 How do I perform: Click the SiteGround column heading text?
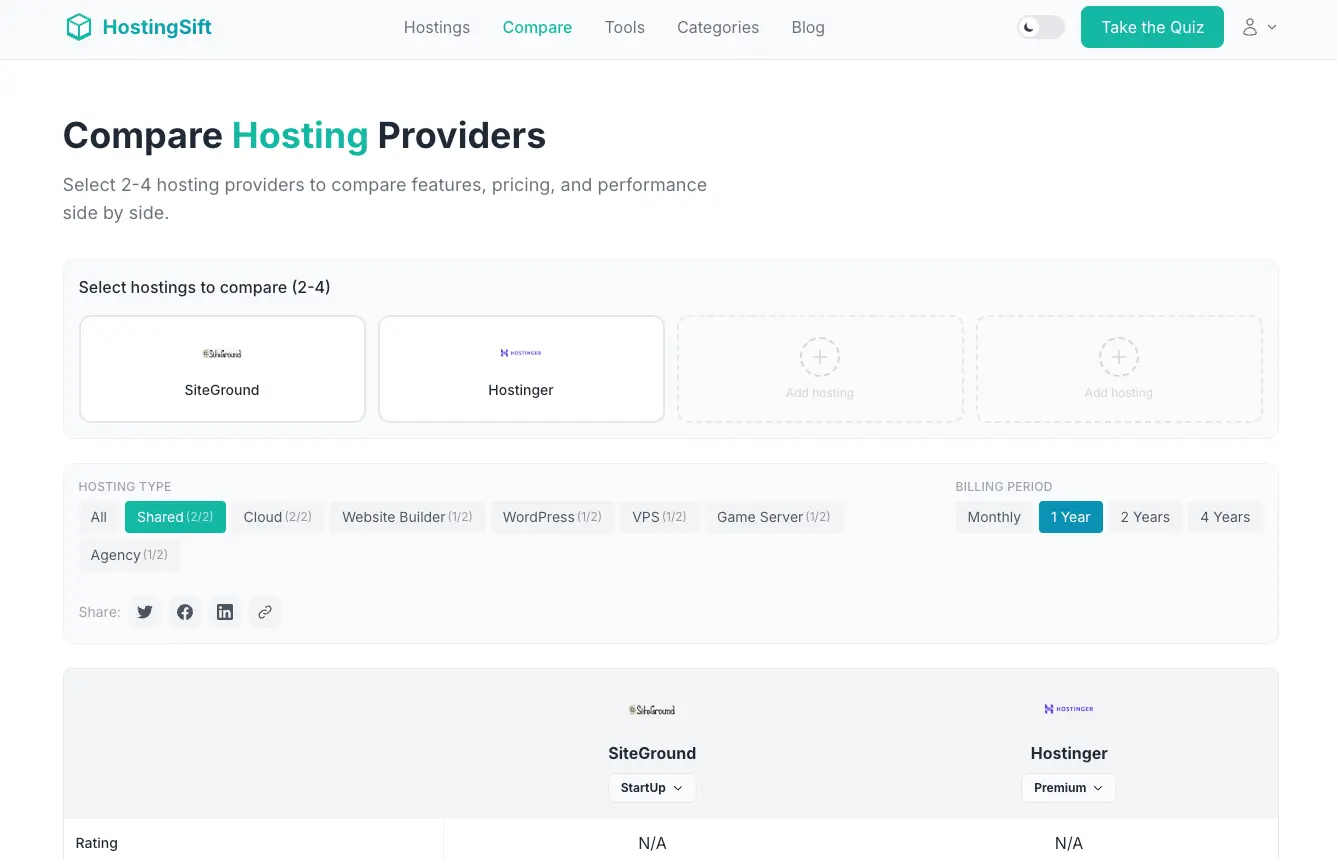[x=652, y=753]
